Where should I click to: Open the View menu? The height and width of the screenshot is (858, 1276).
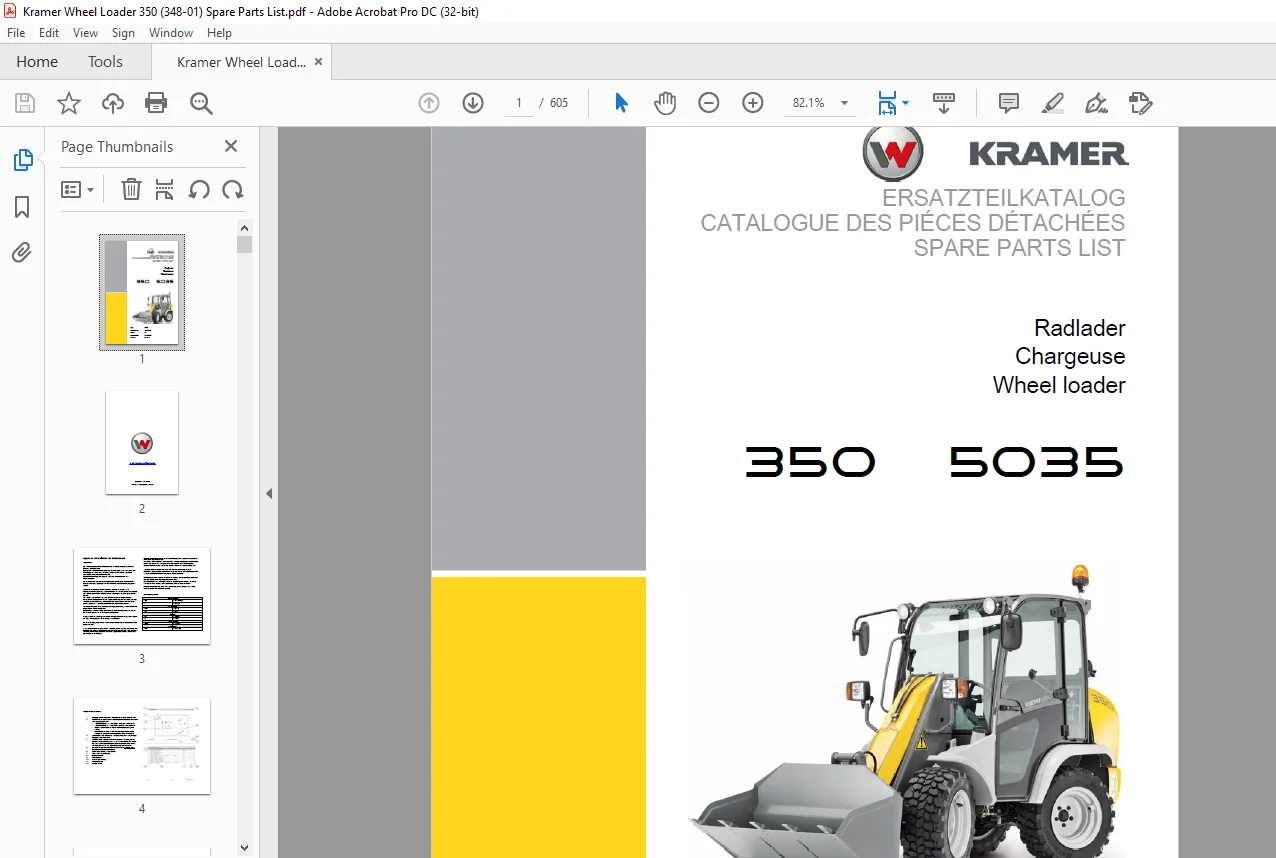click(86, 33)
